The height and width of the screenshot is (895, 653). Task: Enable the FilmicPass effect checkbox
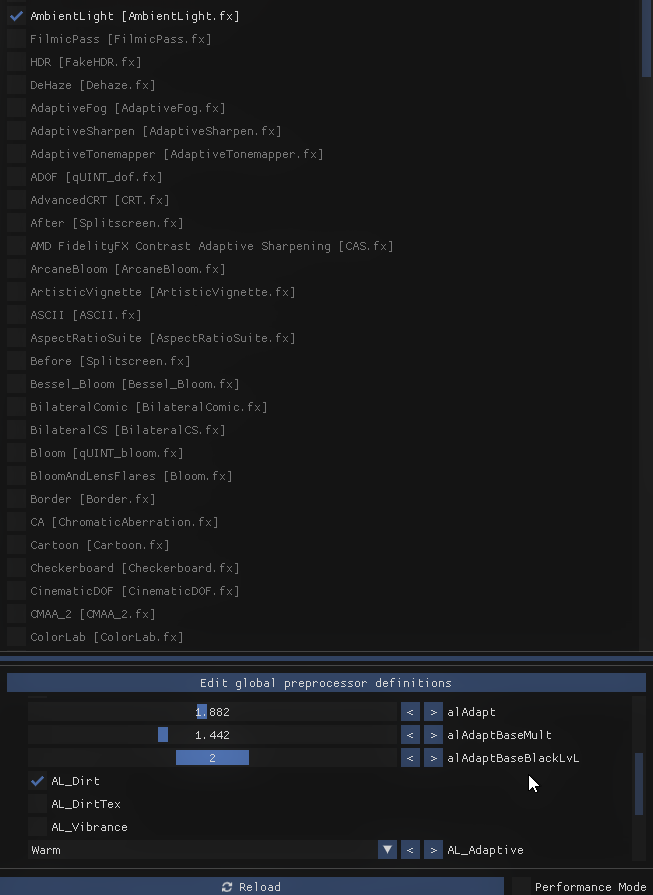coord(16,39)
